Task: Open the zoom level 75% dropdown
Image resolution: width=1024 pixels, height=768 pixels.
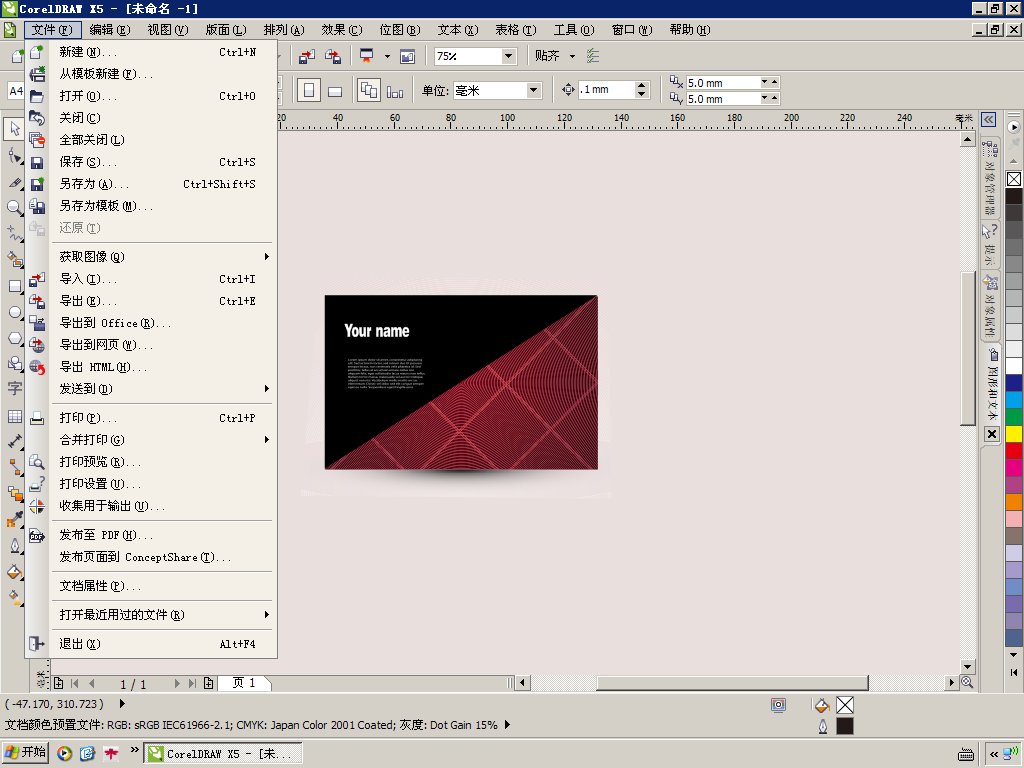Action: [509, 57]
